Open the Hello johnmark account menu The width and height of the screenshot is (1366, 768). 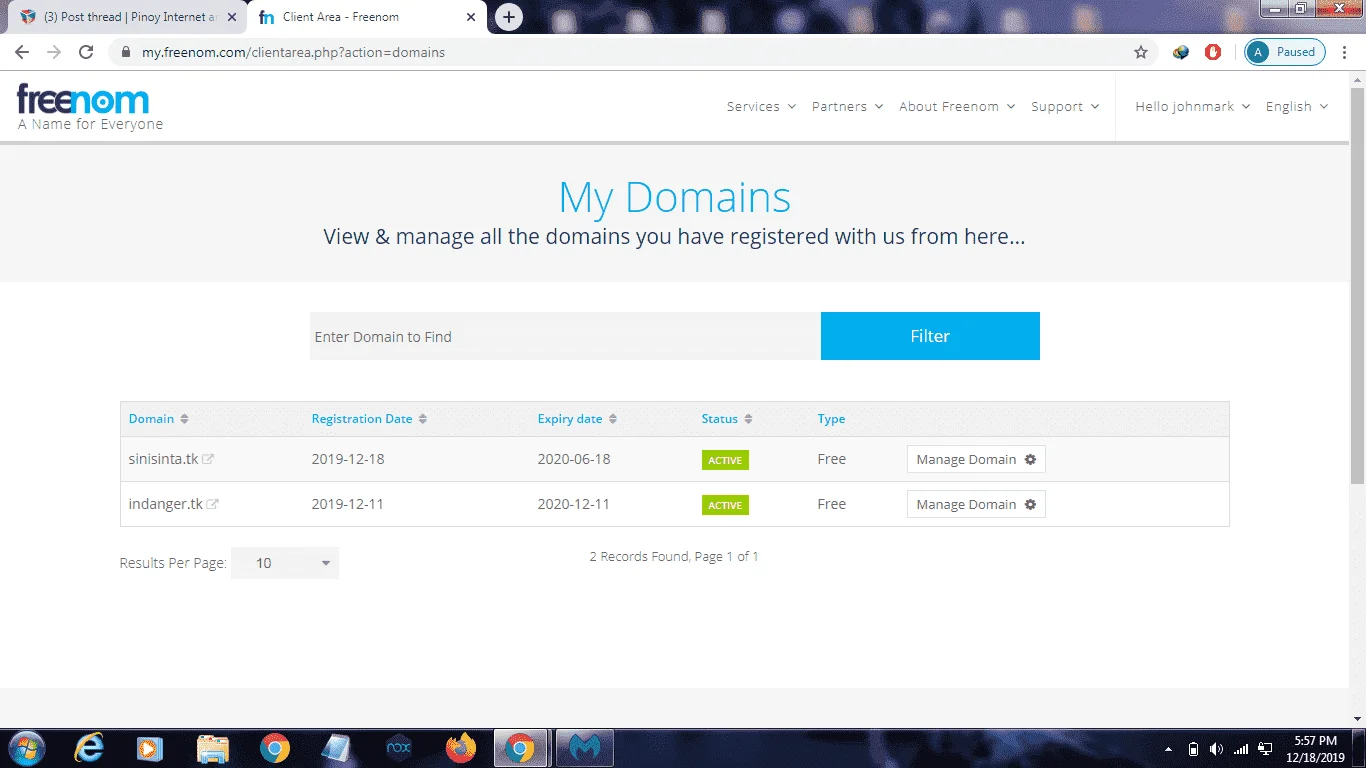[1193, 107]
